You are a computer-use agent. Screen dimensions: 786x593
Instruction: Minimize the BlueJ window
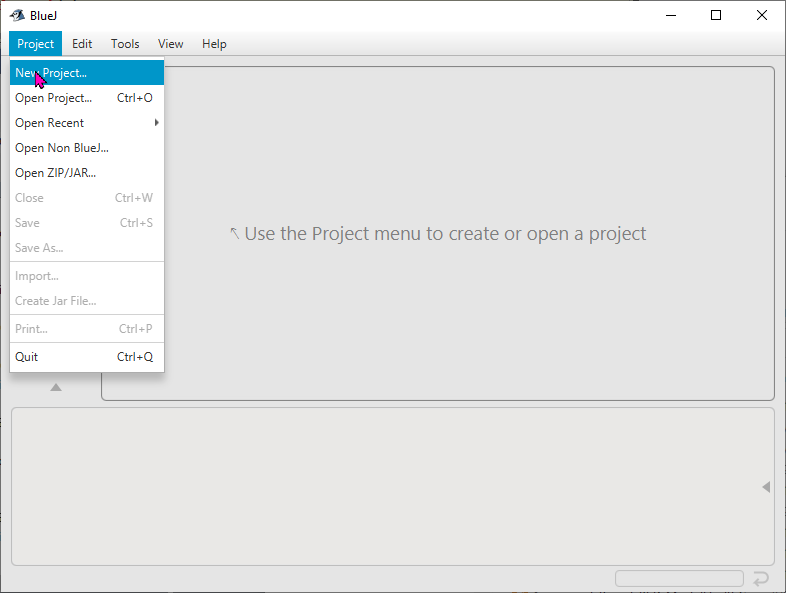670,15
